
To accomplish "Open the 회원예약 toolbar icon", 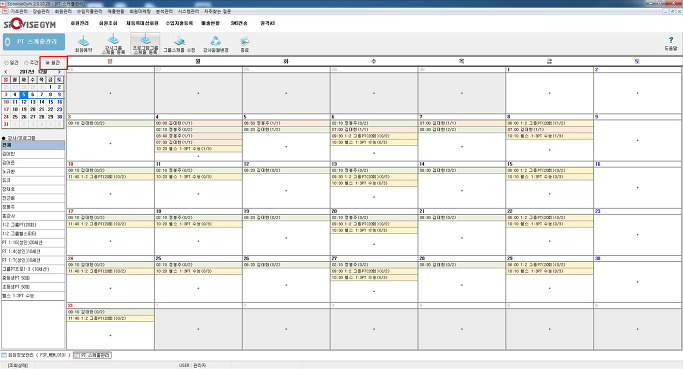I will [83, 44].
